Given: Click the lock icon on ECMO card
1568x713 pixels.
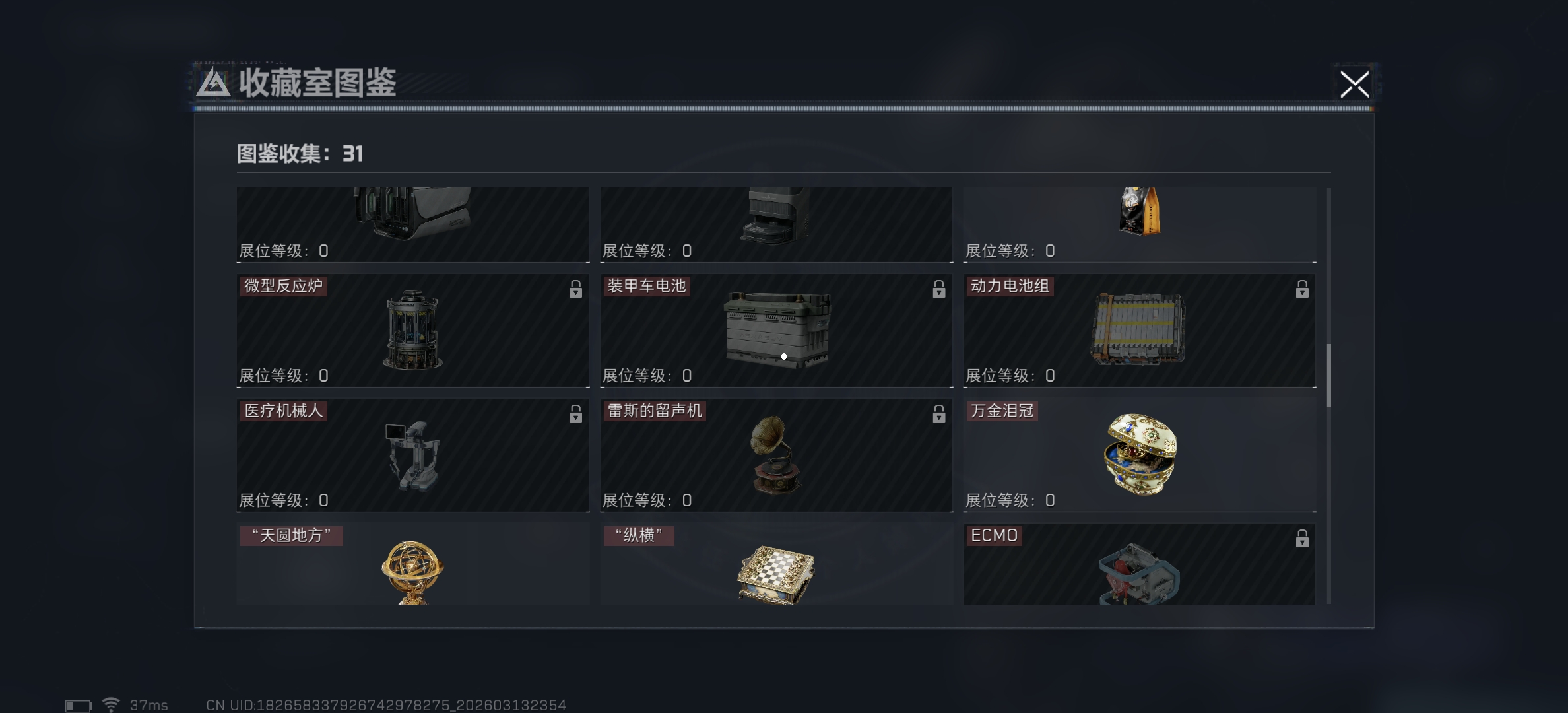Looking at the screenshot, I should [x=1301, y=539].
